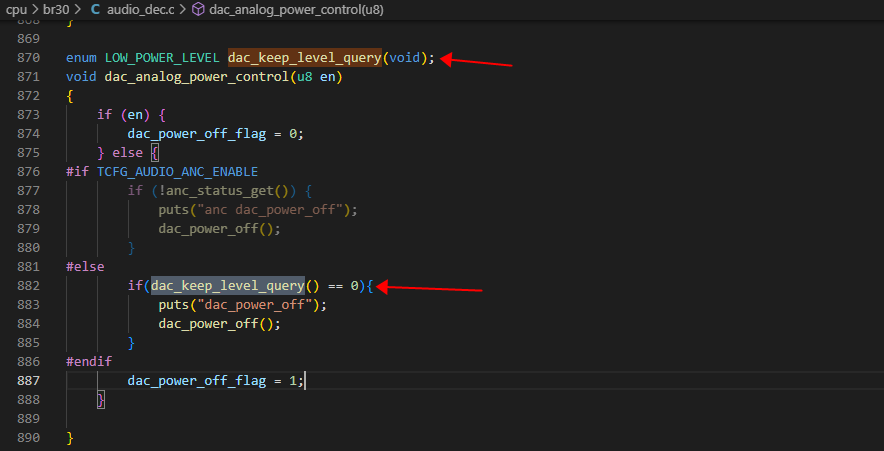The height and width of the screenshot is (451, 884).
Task: Click puts("dac_power_off") on line 883
Action: point(242,305)
